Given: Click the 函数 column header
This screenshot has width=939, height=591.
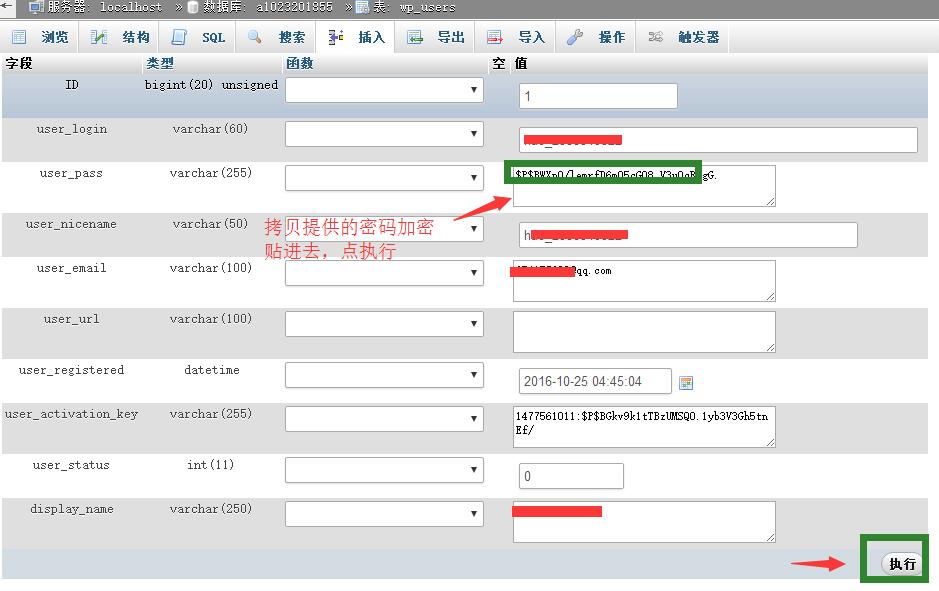Looking at the screenshot, I should pos(299,63).
